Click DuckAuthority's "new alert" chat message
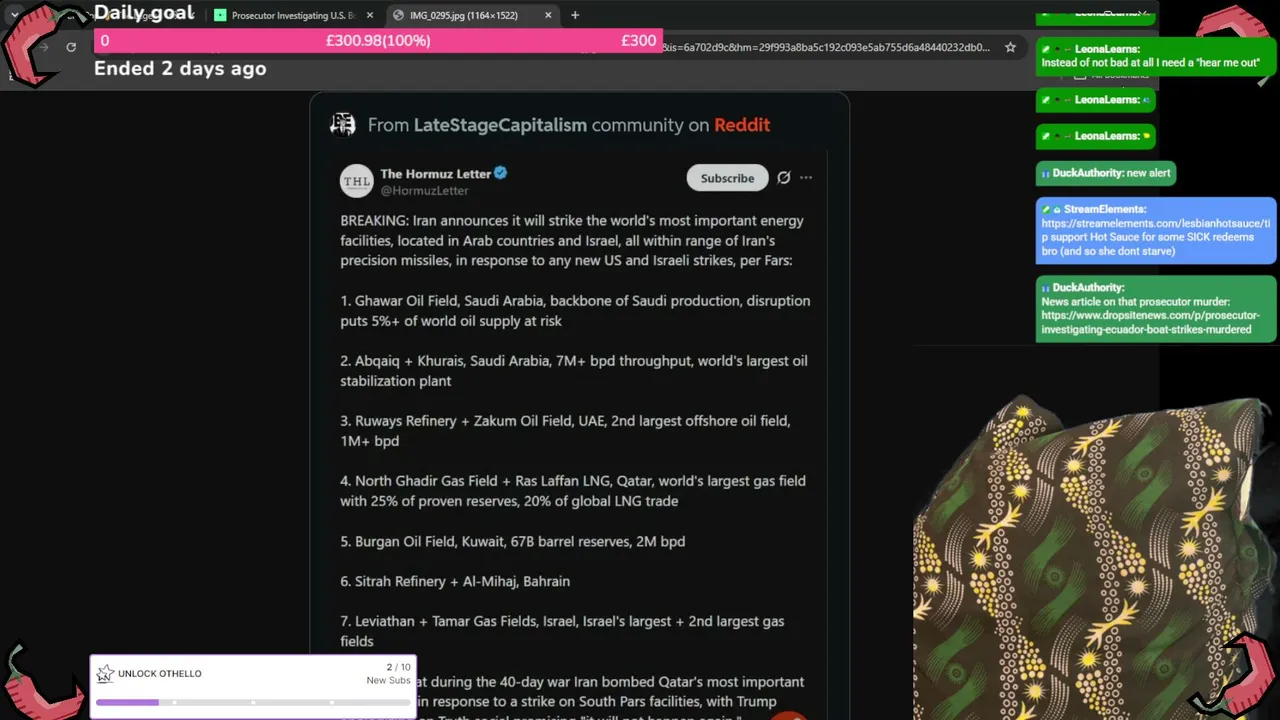The width and height of the screenshot is (1280, 720). pos(1104,173)
